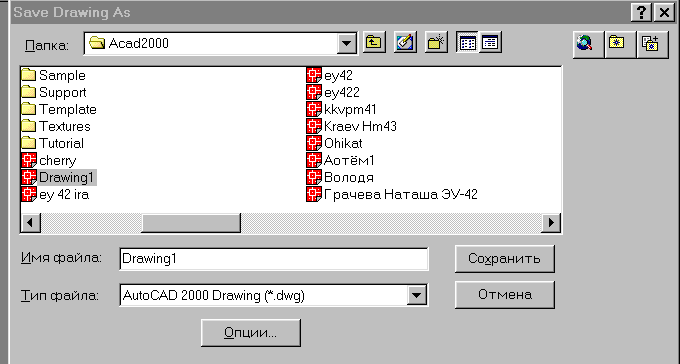Expand the Тип файла dropdown
The image size is (680, 364).
(x=416, y=295)
